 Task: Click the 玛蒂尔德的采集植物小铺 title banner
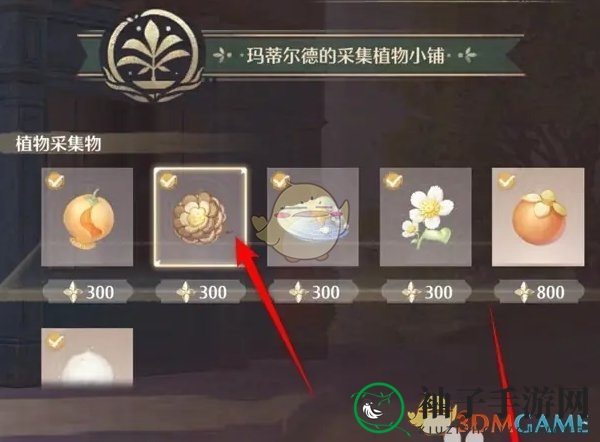pos(345,56)
